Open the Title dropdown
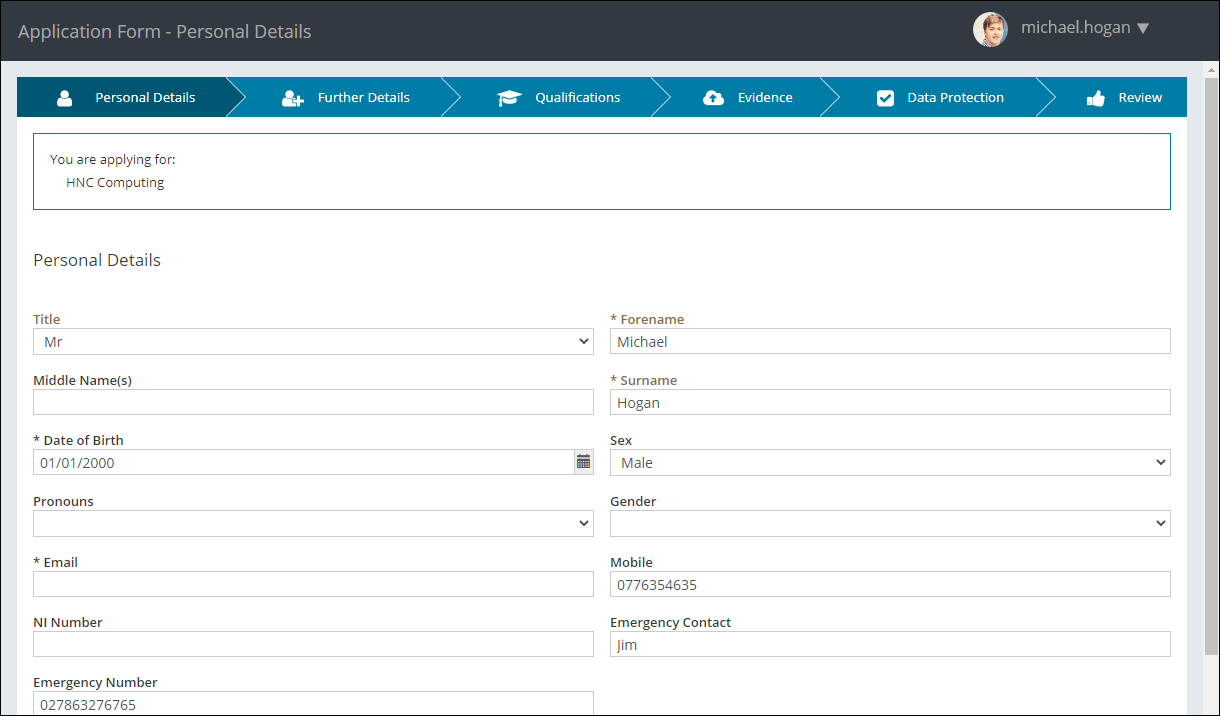Image resolution: width=1220 pixels, height=716 pixels. click(313, 341)
